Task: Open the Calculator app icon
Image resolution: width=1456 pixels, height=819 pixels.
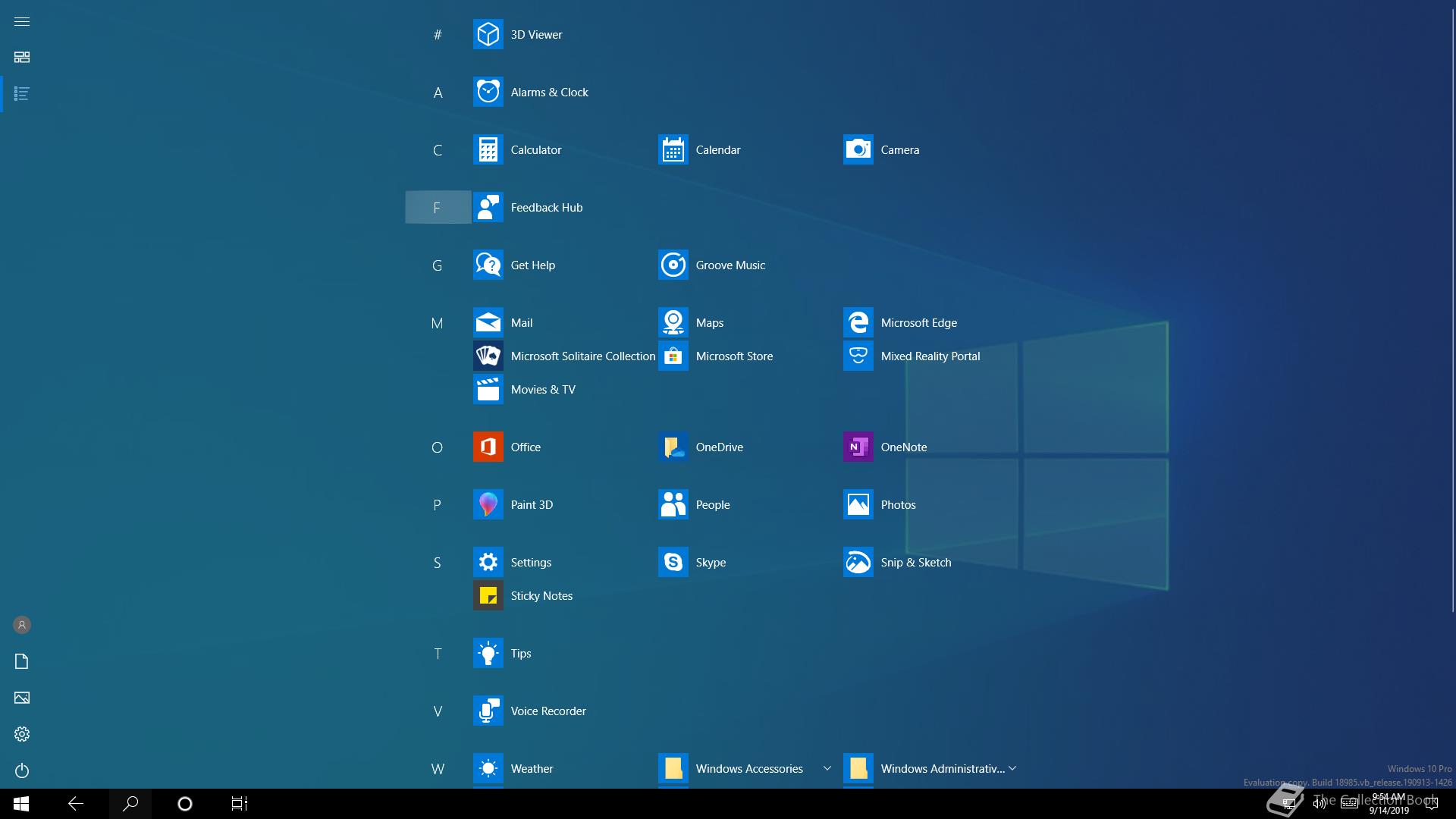Action: click(488, 149)
